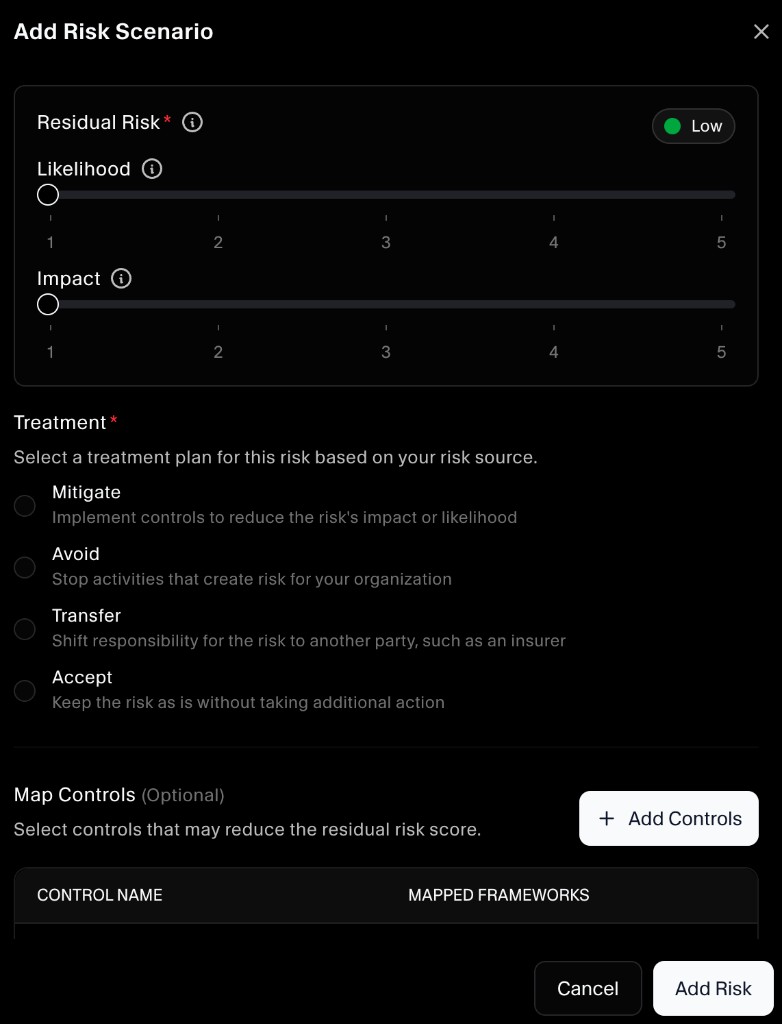Click the Impact info icon
782x1024 pixels.
120,278
